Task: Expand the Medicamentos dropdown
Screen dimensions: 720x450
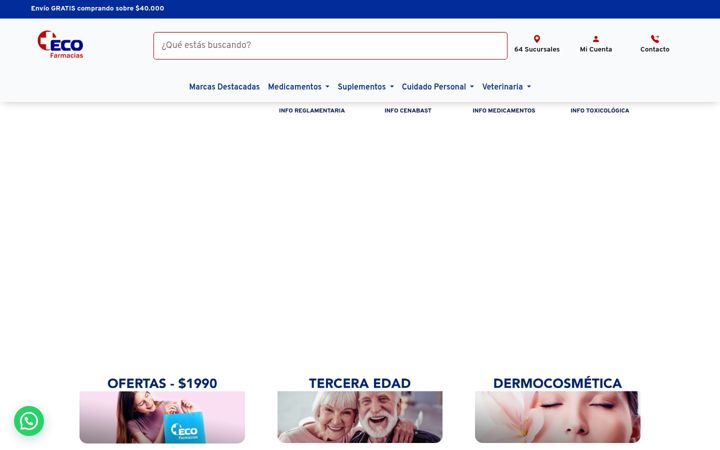Action: (298, 87)
